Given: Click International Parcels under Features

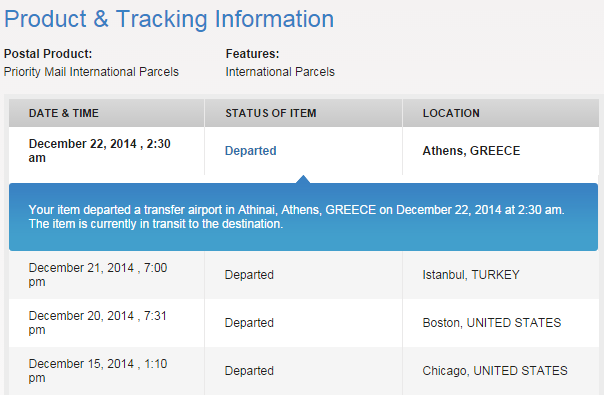Looking at the screenshot, I should pyautogui.click(x=280, y=72).
